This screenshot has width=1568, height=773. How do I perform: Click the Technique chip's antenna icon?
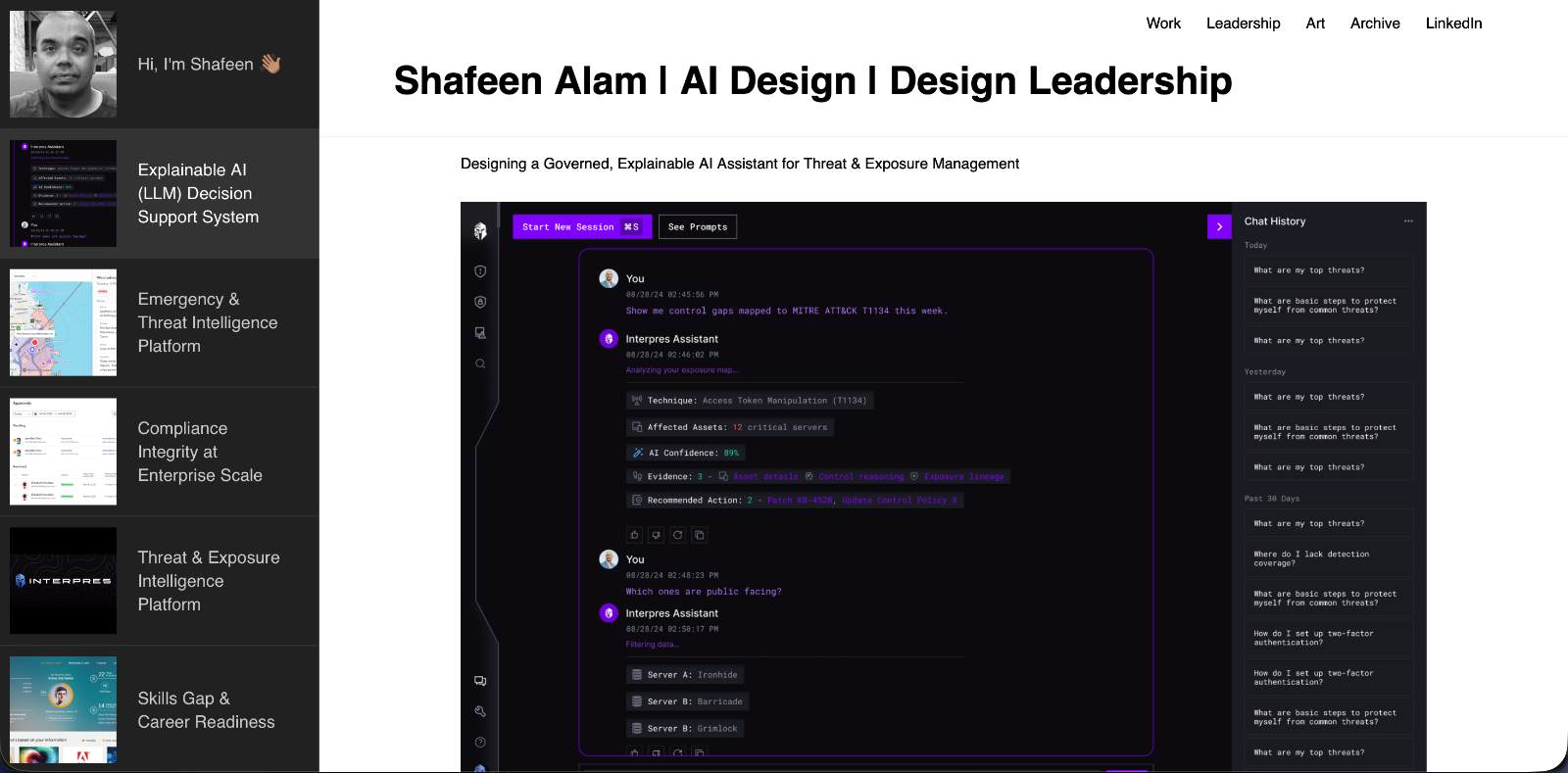(637, 400)
